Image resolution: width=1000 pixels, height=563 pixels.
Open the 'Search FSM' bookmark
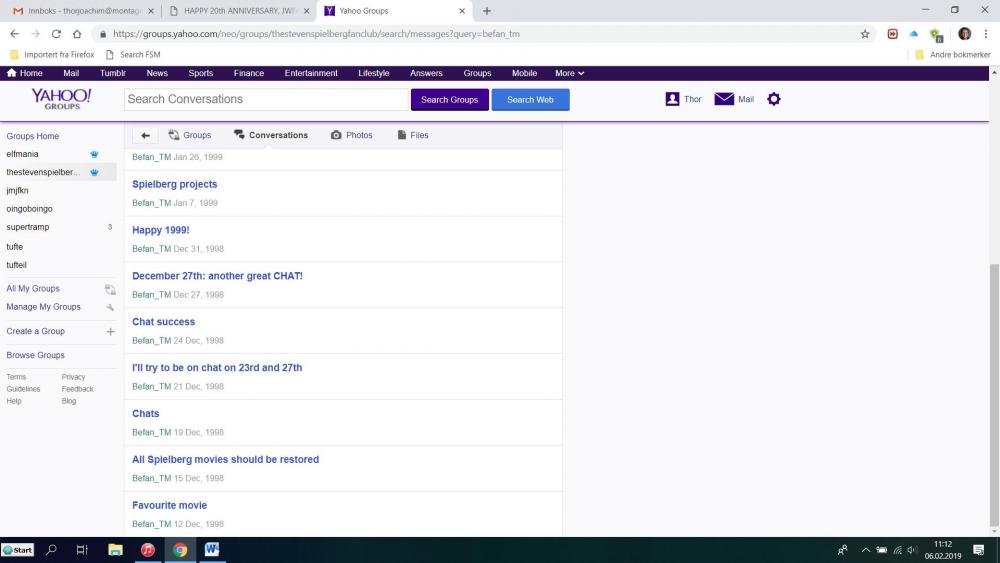133,55
